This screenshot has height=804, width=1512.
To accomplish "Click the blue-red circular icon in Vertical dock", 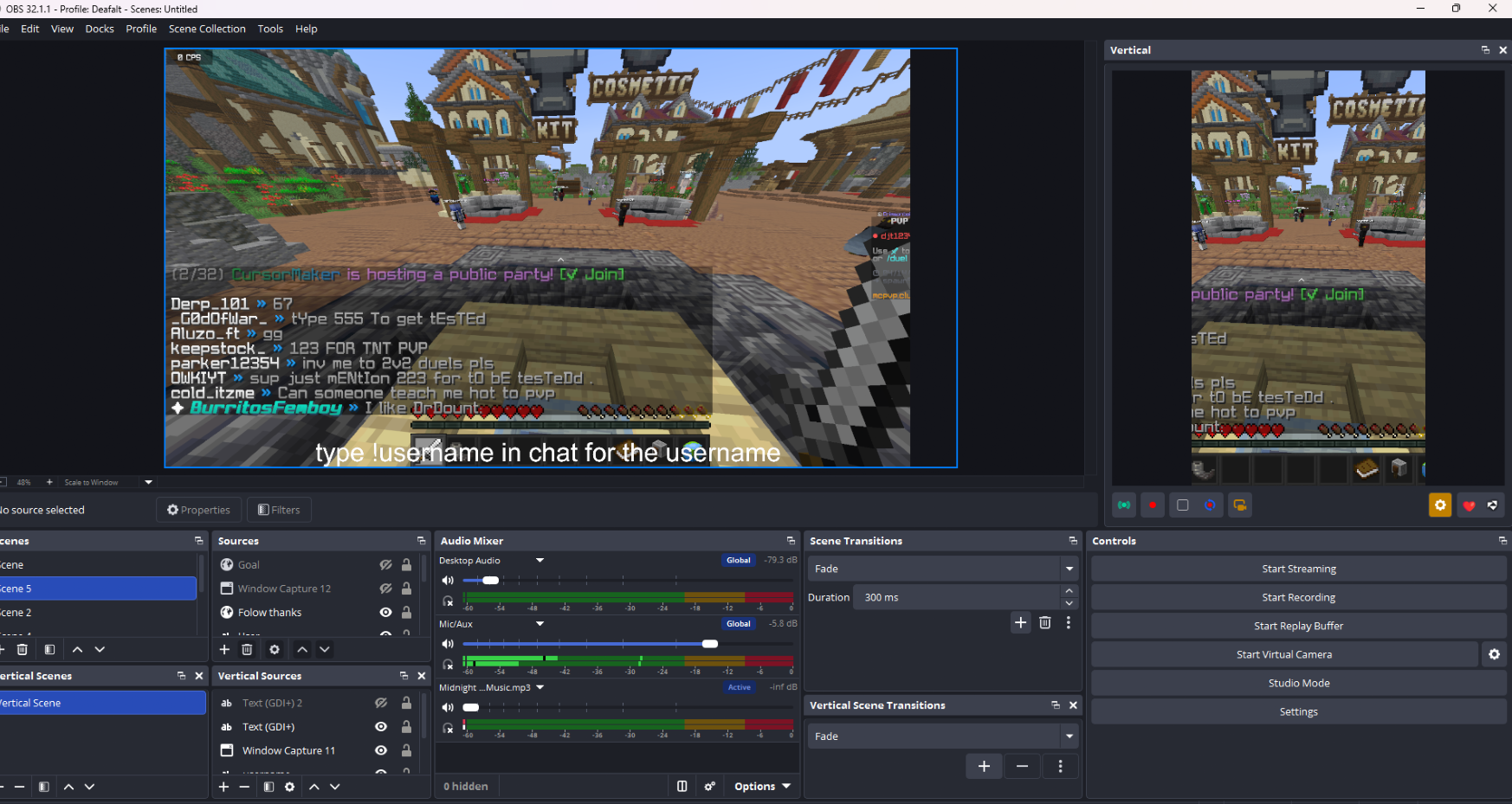I will tap(1210, 505).
